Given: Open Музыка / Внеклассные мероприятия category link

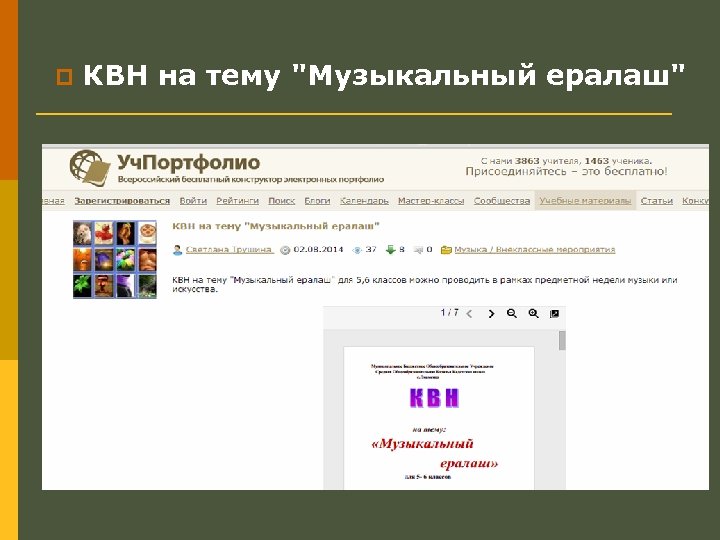Looking at the screenshot, I should click(534, 250).
